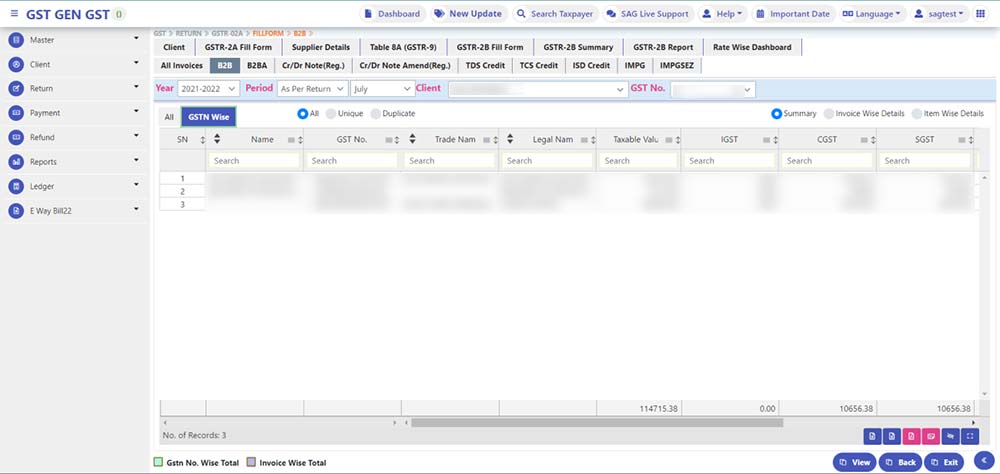
Task: Click the Name column search field
Action: (254, 160)
